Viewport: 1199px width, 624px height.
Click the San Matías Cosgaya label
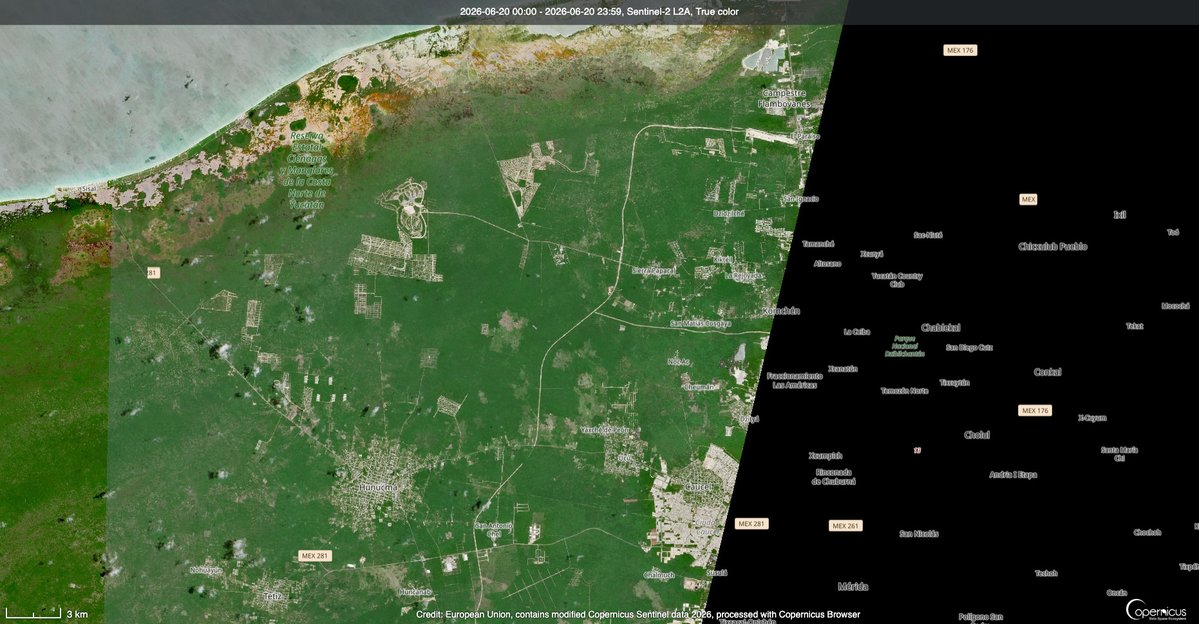[x=700, y=323]
